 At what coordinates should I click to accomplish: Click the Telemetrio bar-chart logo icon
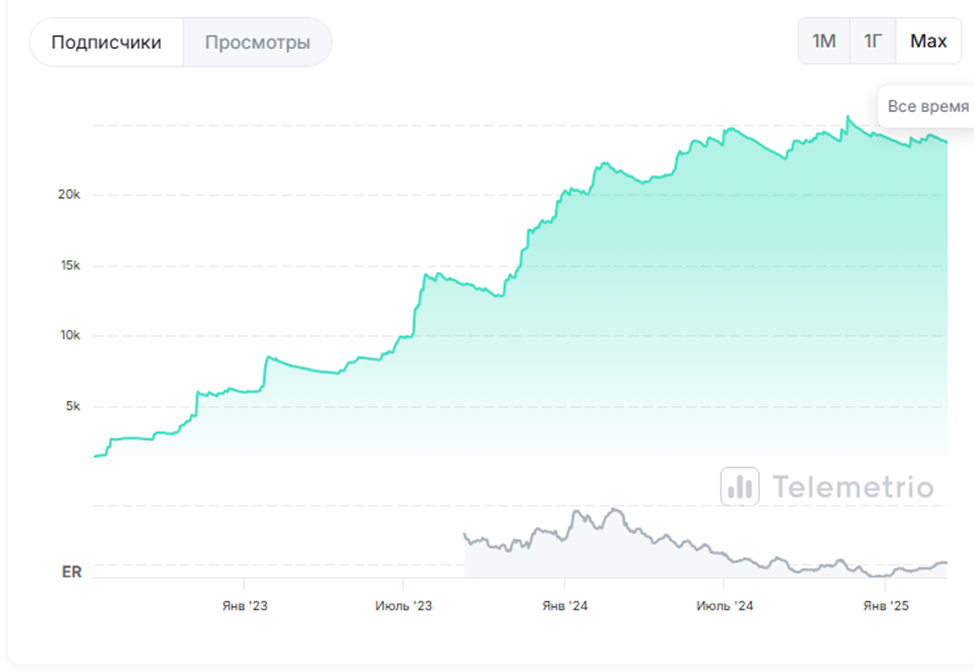click(x=739, y=486)
